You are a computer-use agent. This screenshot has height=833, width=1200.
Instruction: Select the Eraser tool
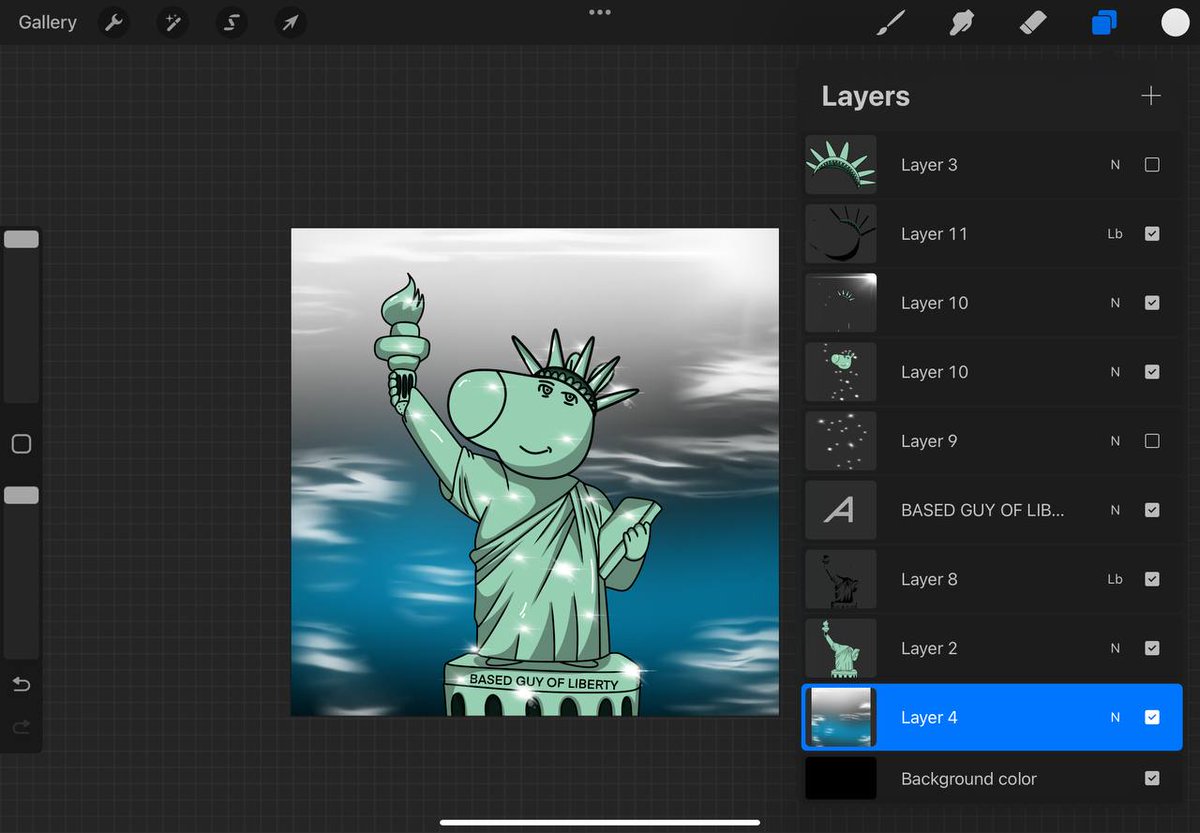click(1032, 22)
